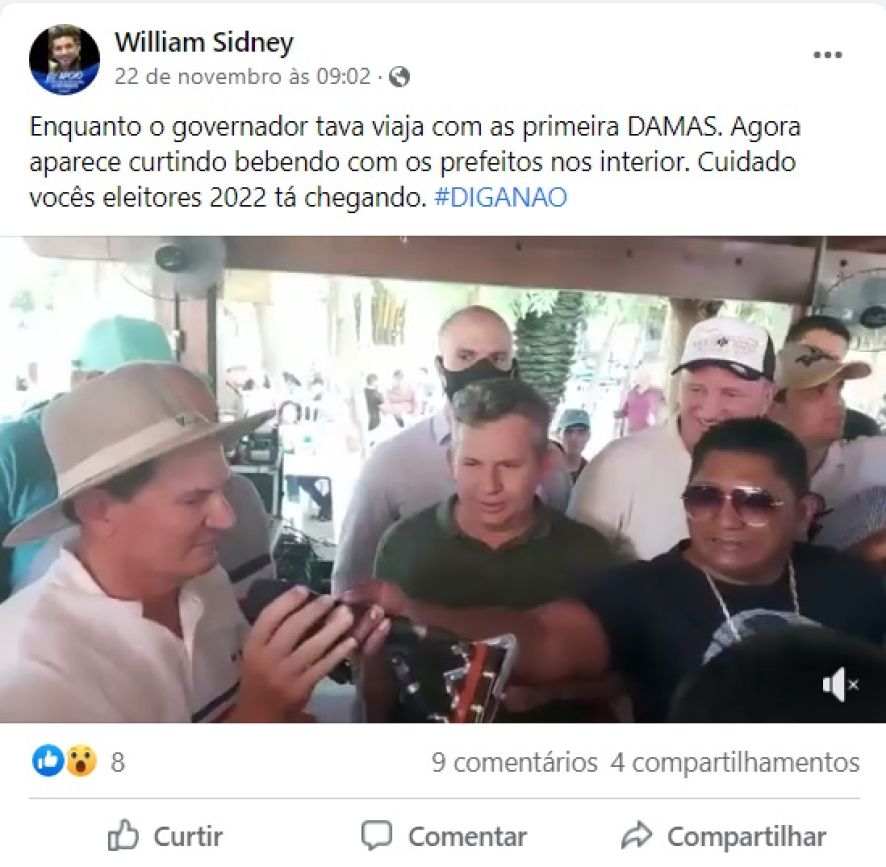
Task: Click William Sidney's profile picture
Action: [64, 59]
